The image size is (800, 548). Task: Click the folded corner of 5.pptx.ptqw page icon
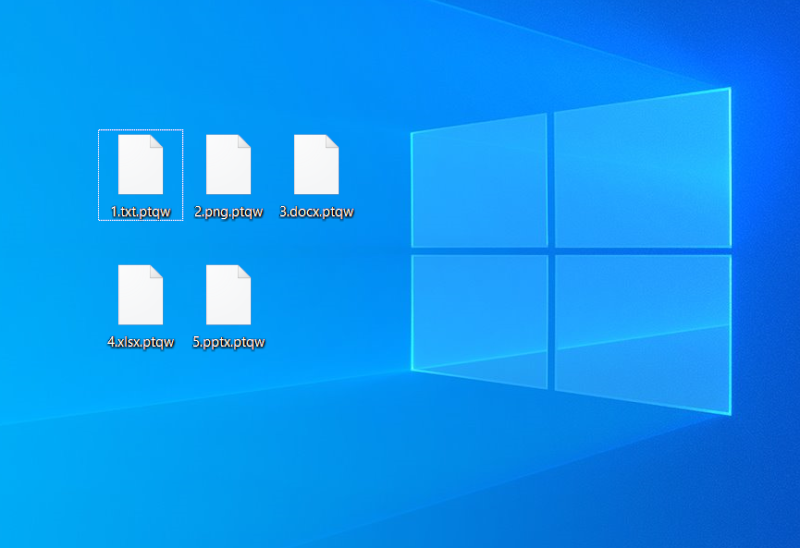point(244,271)
